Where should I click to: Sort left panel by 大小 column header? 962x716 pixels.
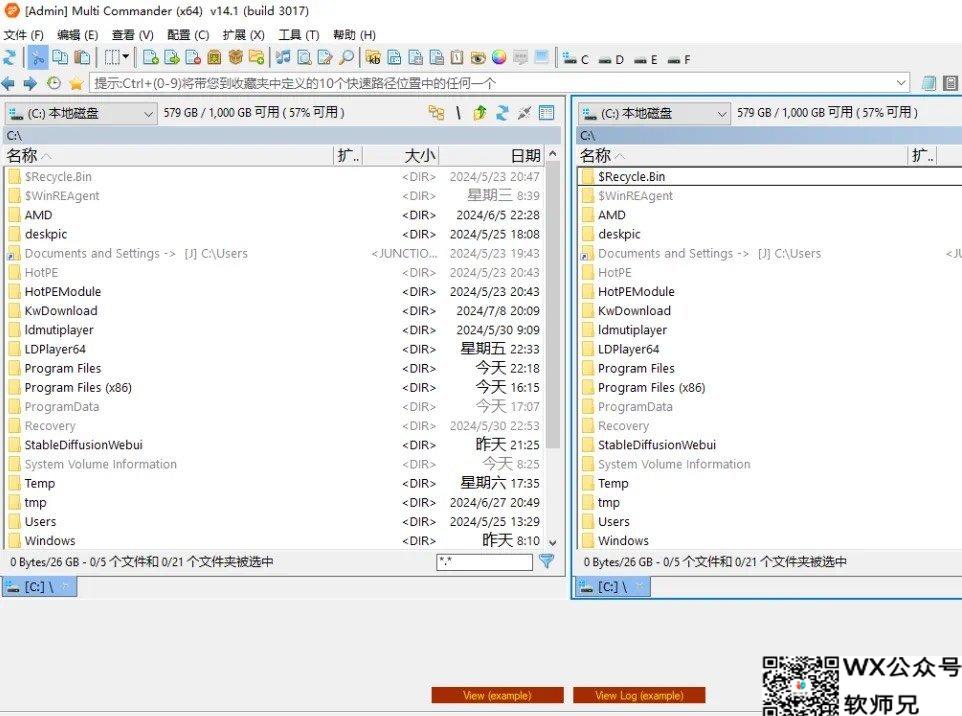coord(401,156)
